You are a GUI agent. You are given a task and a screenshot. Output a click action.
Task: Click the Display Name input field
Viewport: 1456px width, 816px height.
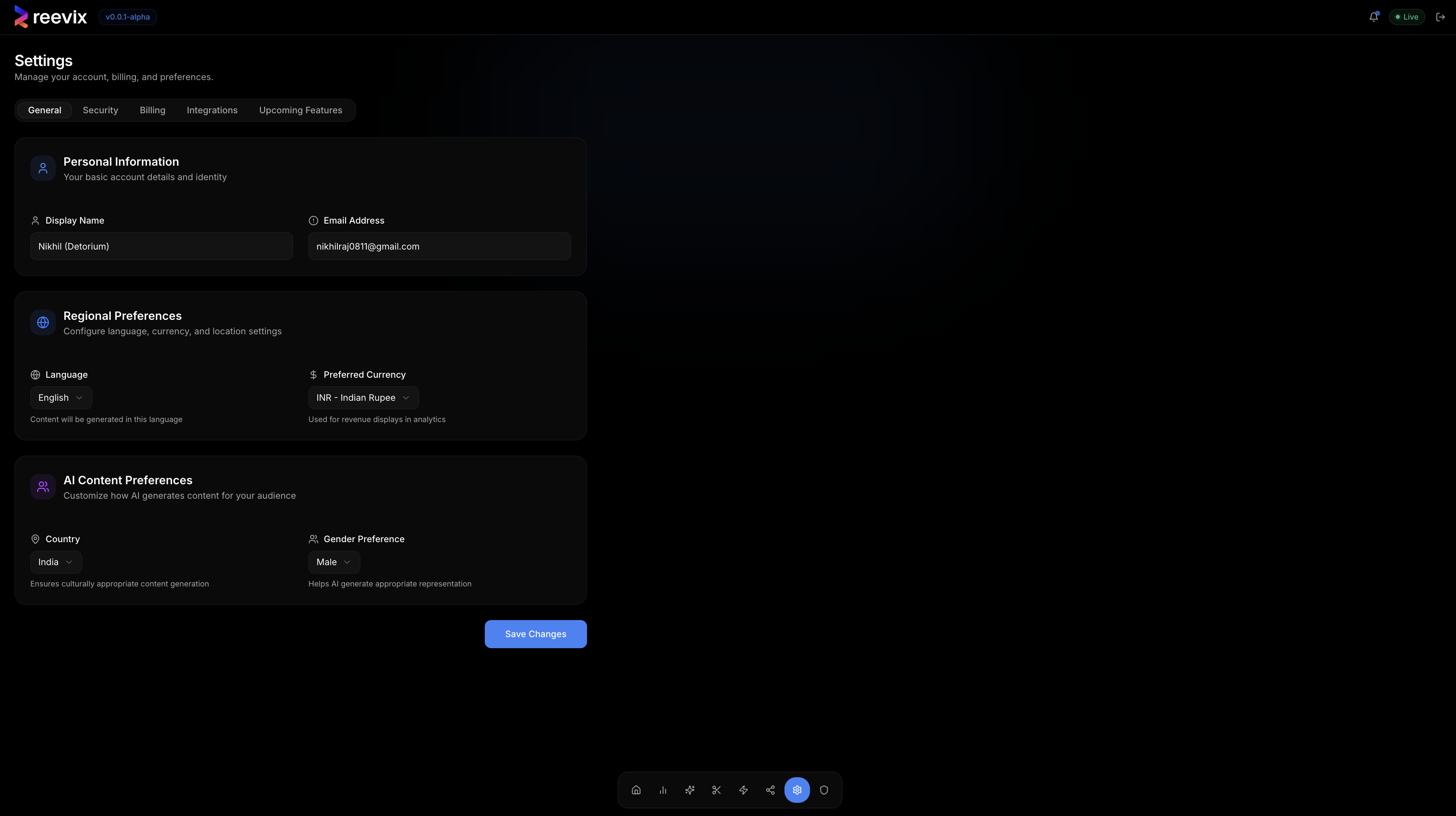pos(161,246)
